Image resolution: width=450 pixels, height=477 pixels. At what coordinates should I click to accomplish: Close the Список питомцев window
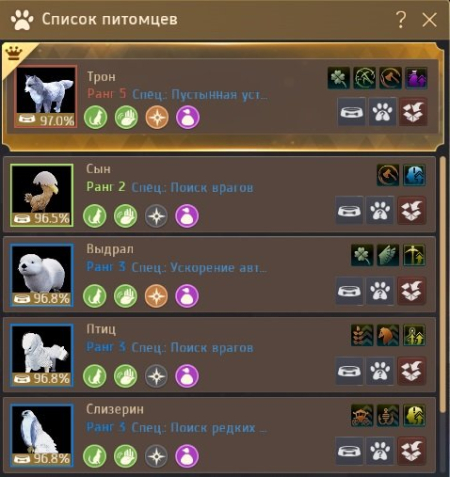tap(429, 20)
